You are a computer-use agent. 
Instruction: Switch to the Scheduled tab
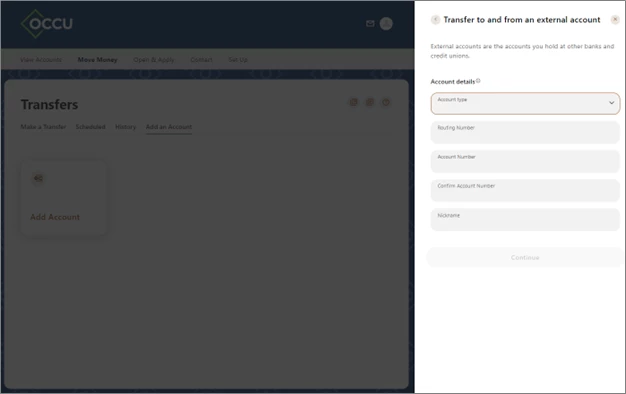click(91, 127)
